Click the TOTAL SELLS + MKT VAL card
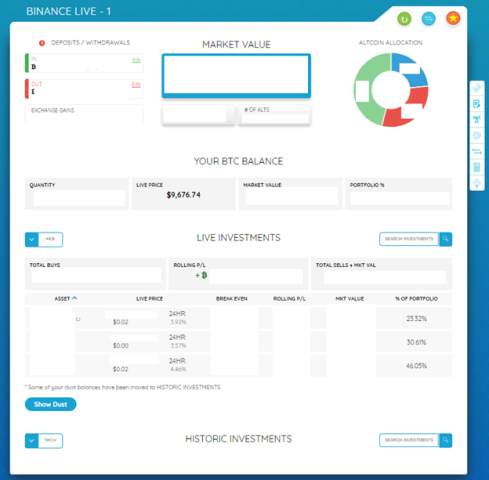Image resolution: width=489 pixels, height=480 pixels. (382, 273)
